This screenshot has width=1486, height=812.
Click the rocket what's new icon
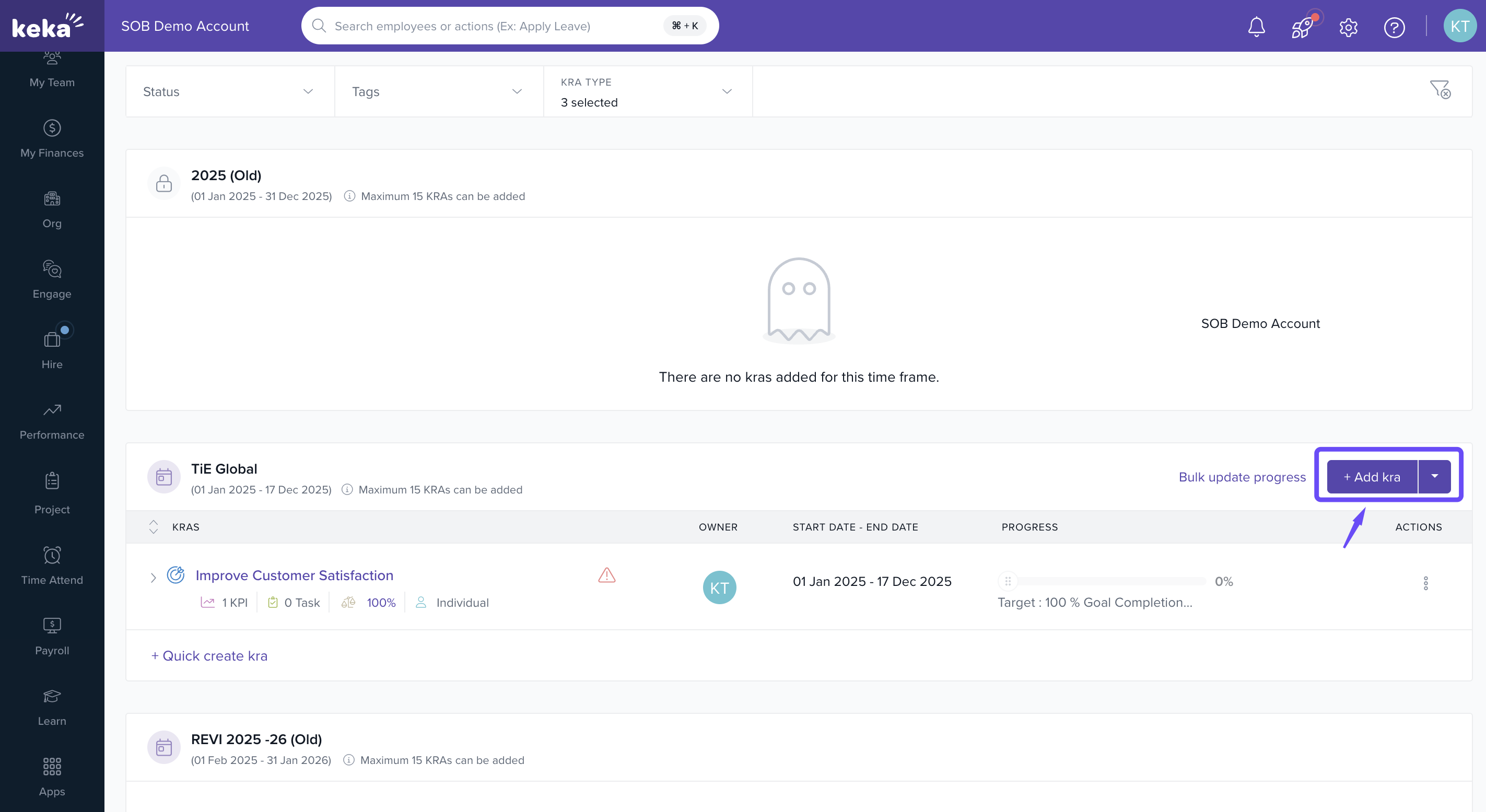tap(1302, 27)
